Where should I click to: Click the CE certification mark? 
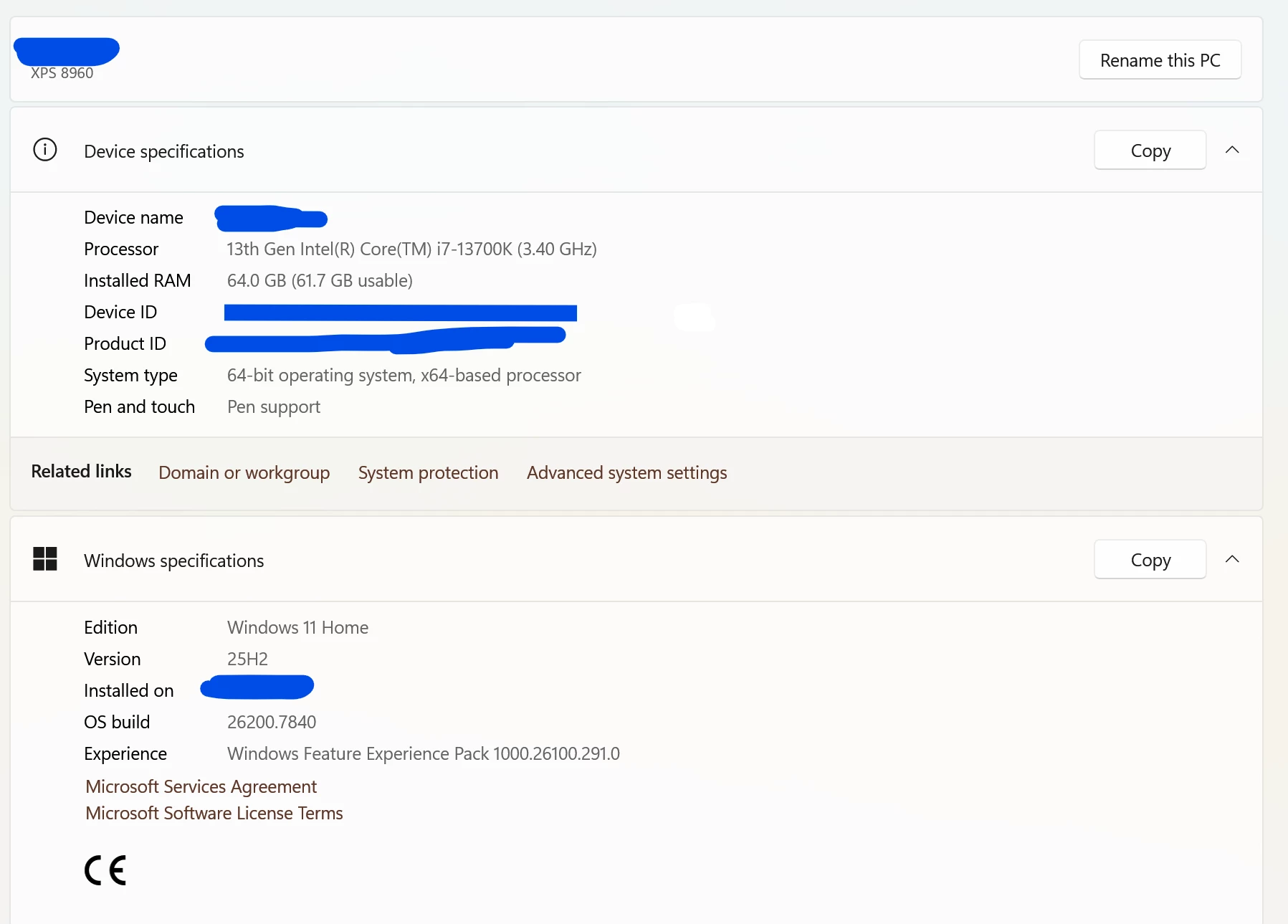coord(105,870)
